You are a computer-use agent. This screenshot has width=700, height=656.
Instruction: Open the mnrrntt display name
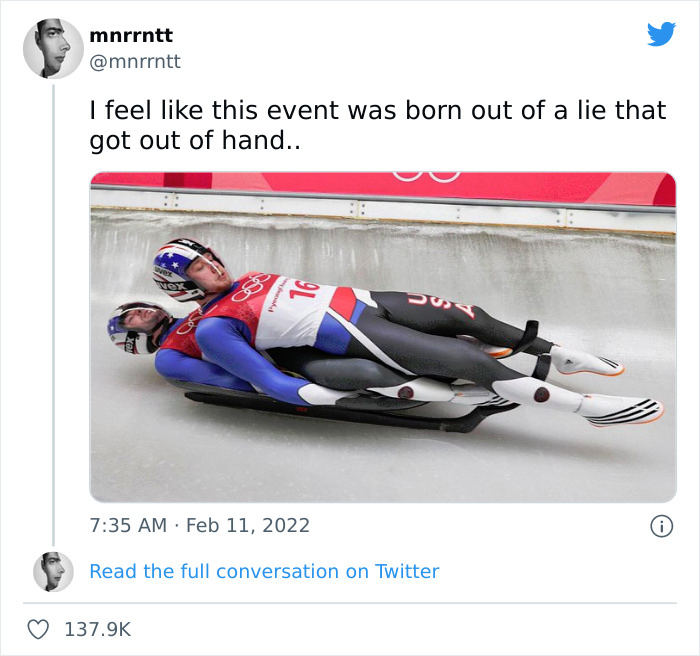point(131,36)
